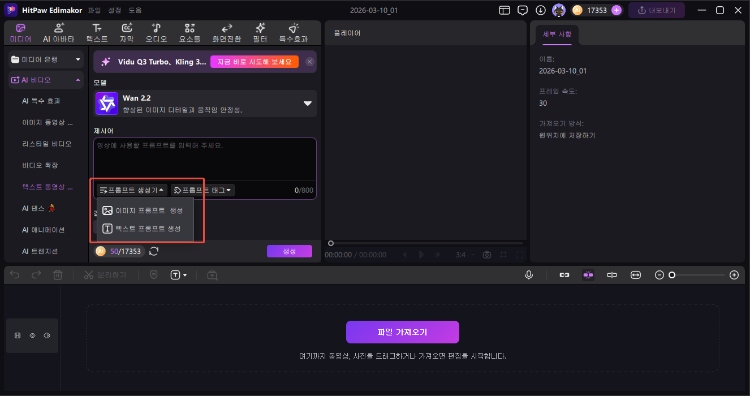Enter fullscreen with the player expand icon
This screenshot has height=396, width=750.
(x=519, y=255)
